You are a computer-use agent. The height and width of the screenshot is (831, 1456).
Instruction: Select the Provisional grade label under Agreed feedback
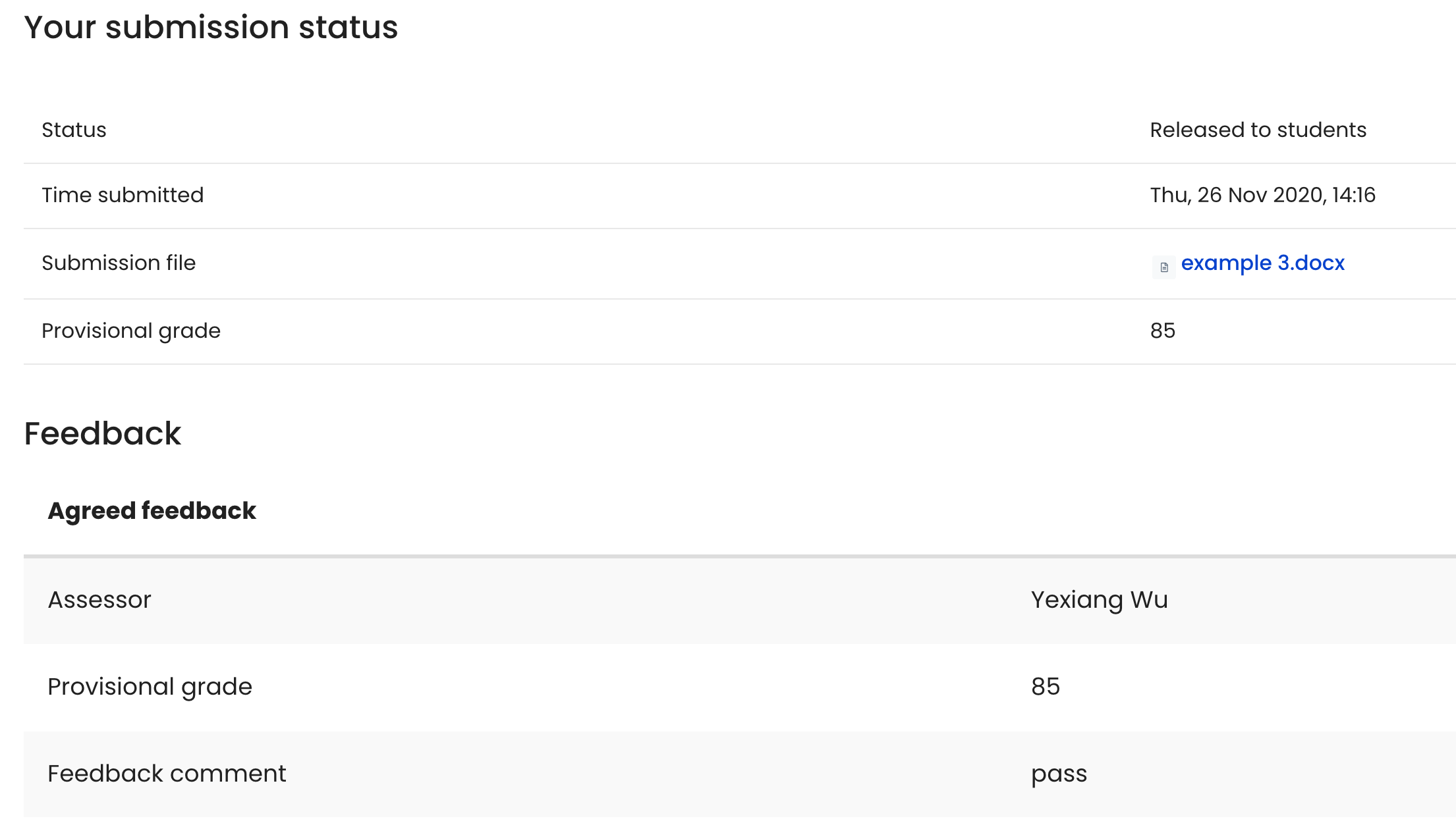150,687
